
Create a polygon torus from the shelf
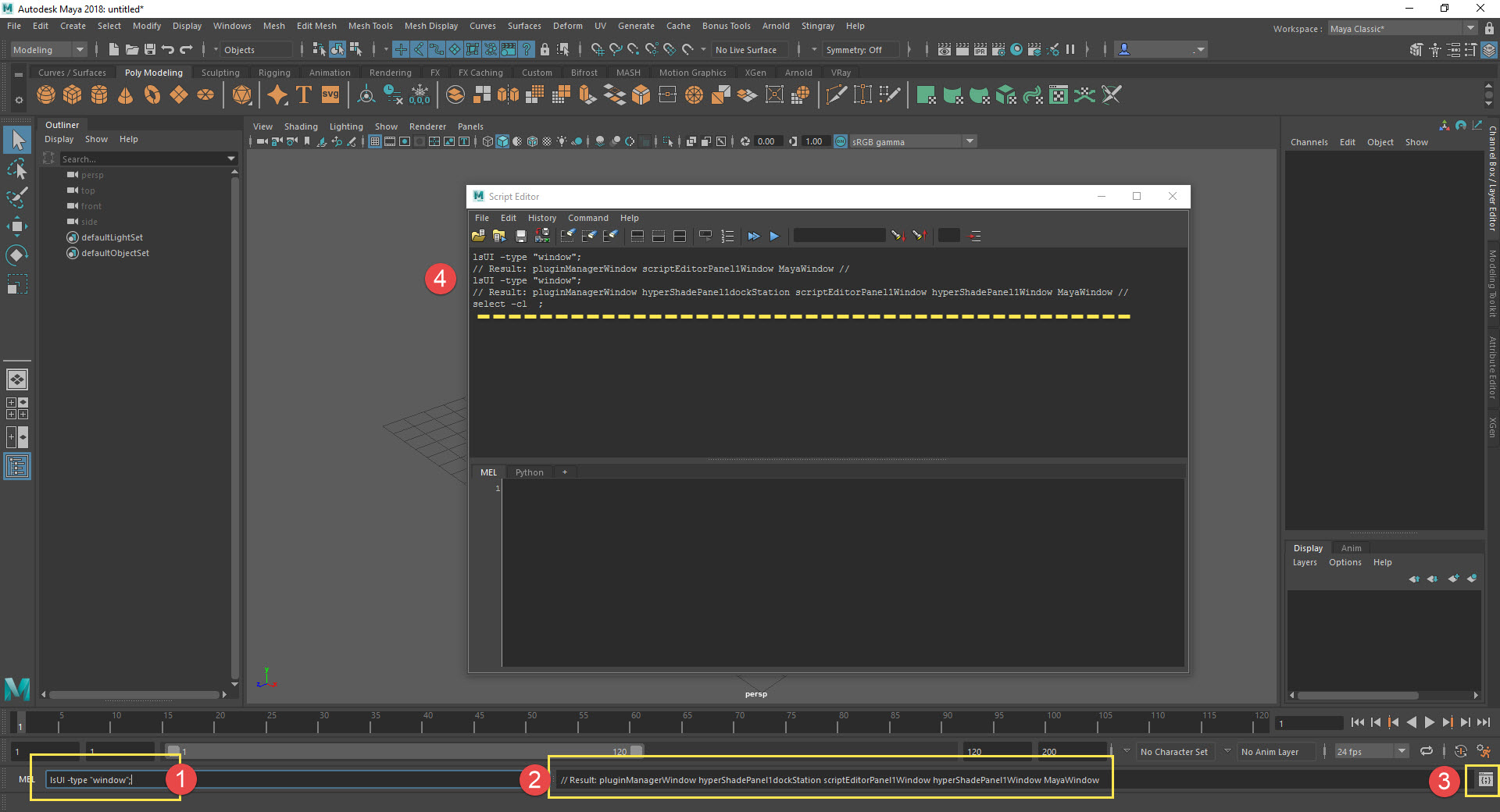pos(152,94)
